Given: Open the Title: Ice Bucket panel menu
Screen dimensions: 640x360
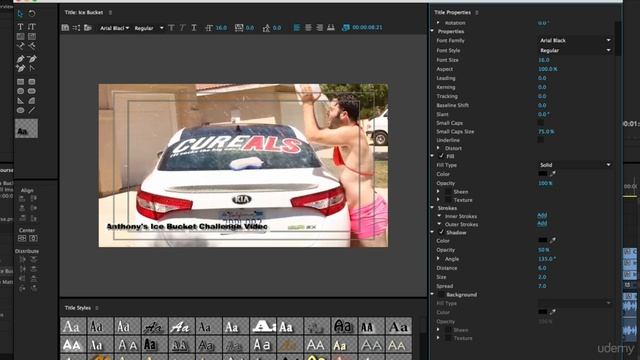Looking at the screenshot, I should click(110, 13).
